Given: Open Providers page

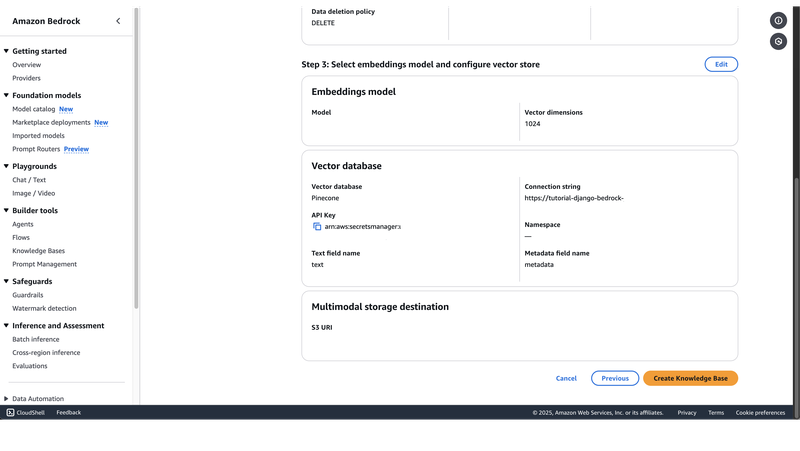Looking at the screenshot, I should [x=27, y=78].
